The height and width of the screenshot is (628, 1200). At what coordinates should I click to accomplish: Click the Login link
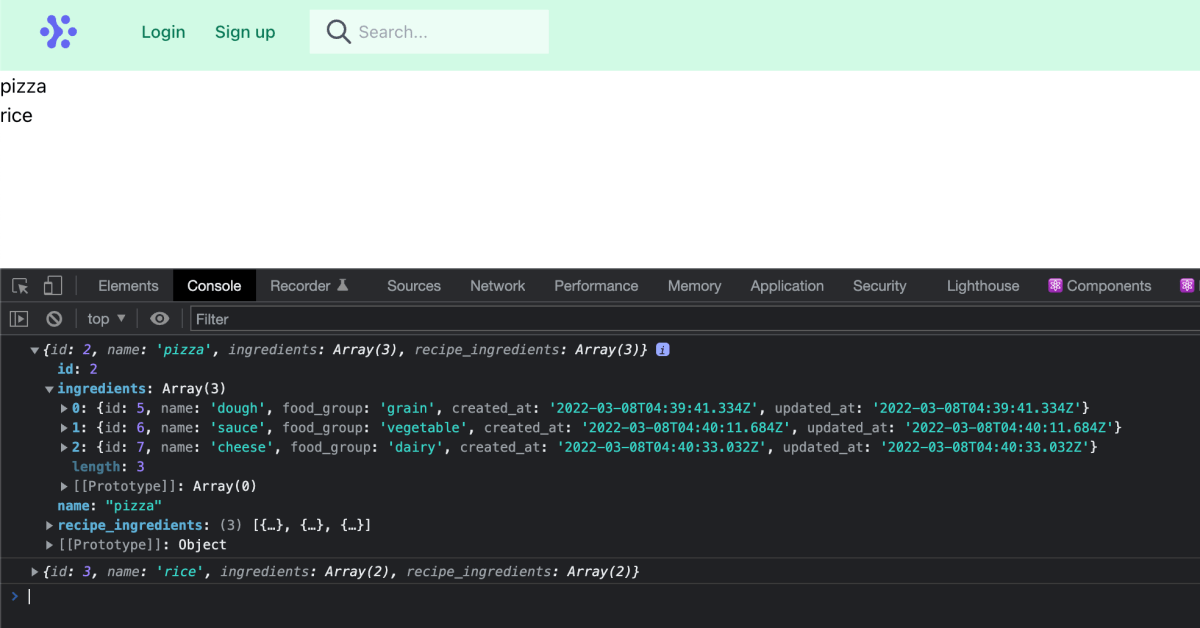(x=163, y=31)
